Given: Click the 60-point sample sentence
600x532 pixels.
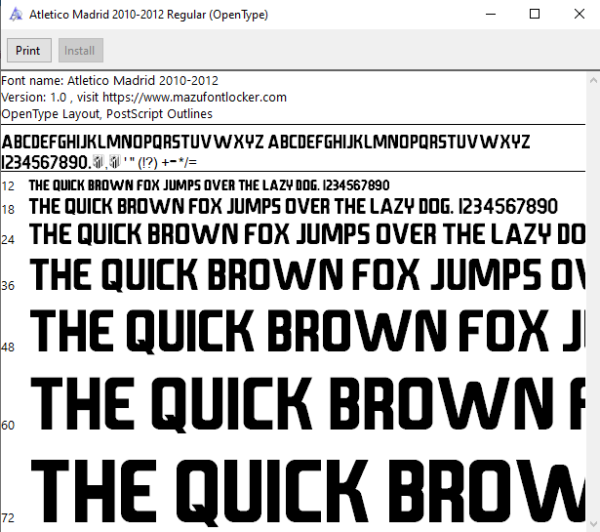Looking at the screenshot, I should 307,405.
